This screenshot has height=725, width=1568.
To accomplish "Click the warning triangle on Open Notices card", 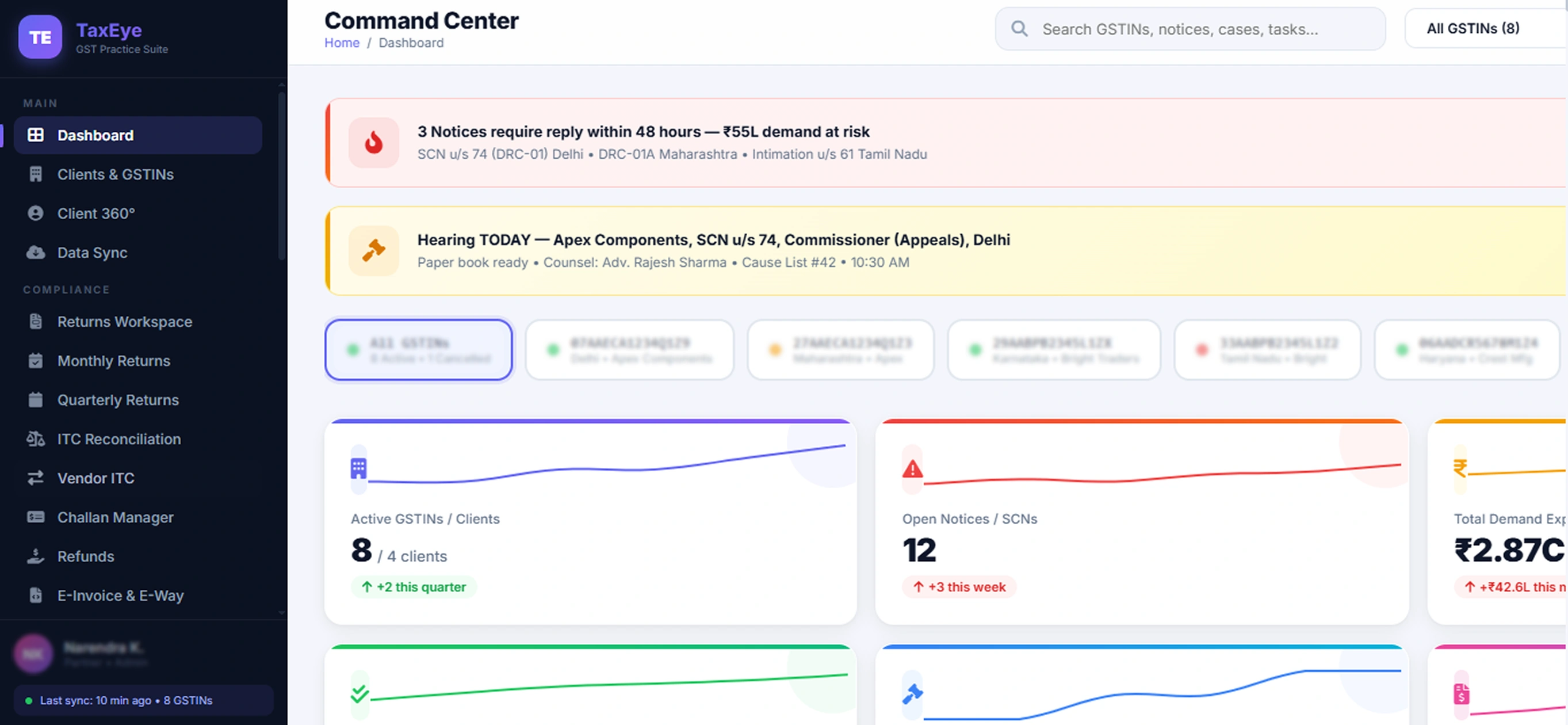I will pos(912,470).
